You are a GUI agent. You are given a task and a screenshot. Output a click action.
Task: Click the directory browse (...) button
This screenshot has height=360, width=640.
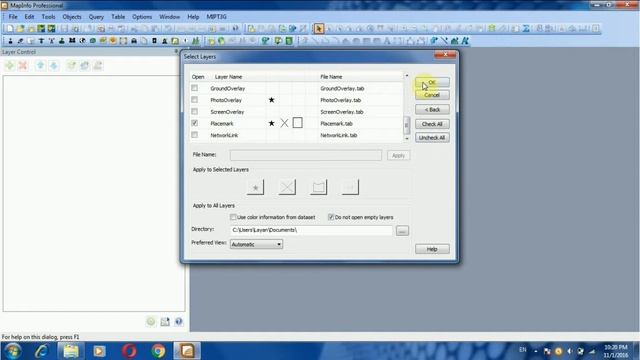[x=402, y=231]
